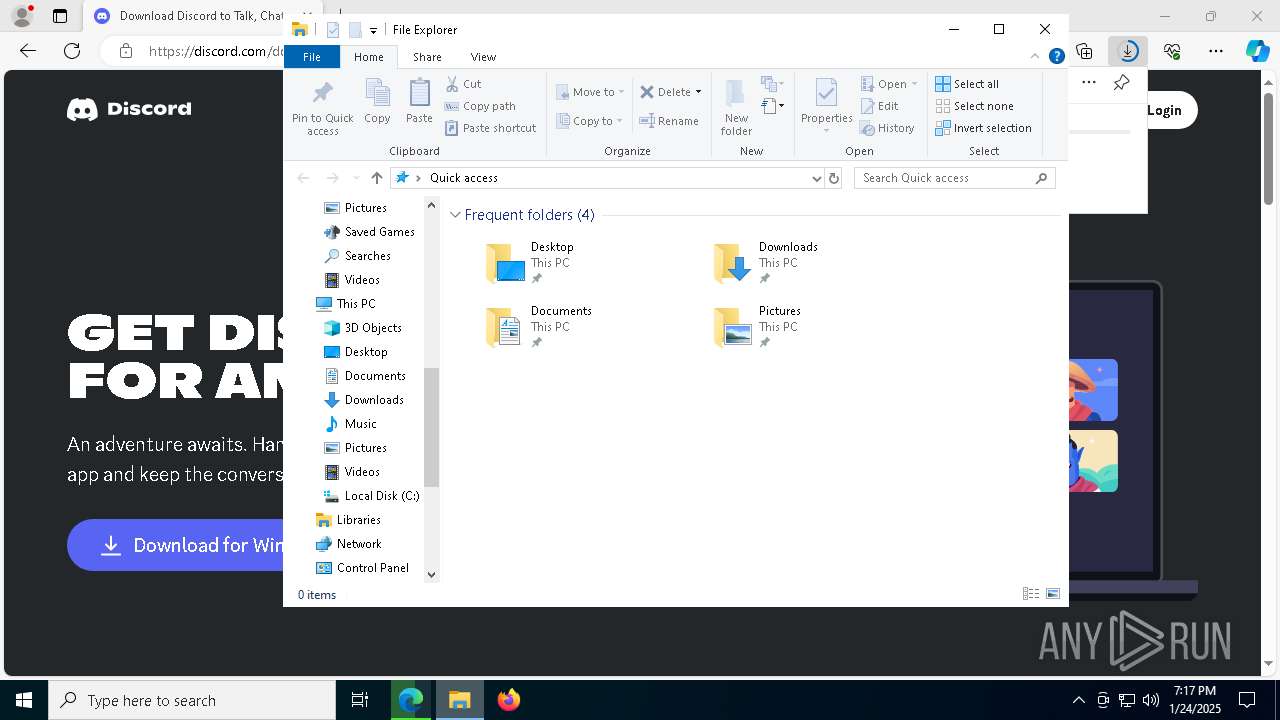The height and width of the screenshot is (720, 1280).
Task: Select the Home ribbon tab
Action: [x=369, y=57]
